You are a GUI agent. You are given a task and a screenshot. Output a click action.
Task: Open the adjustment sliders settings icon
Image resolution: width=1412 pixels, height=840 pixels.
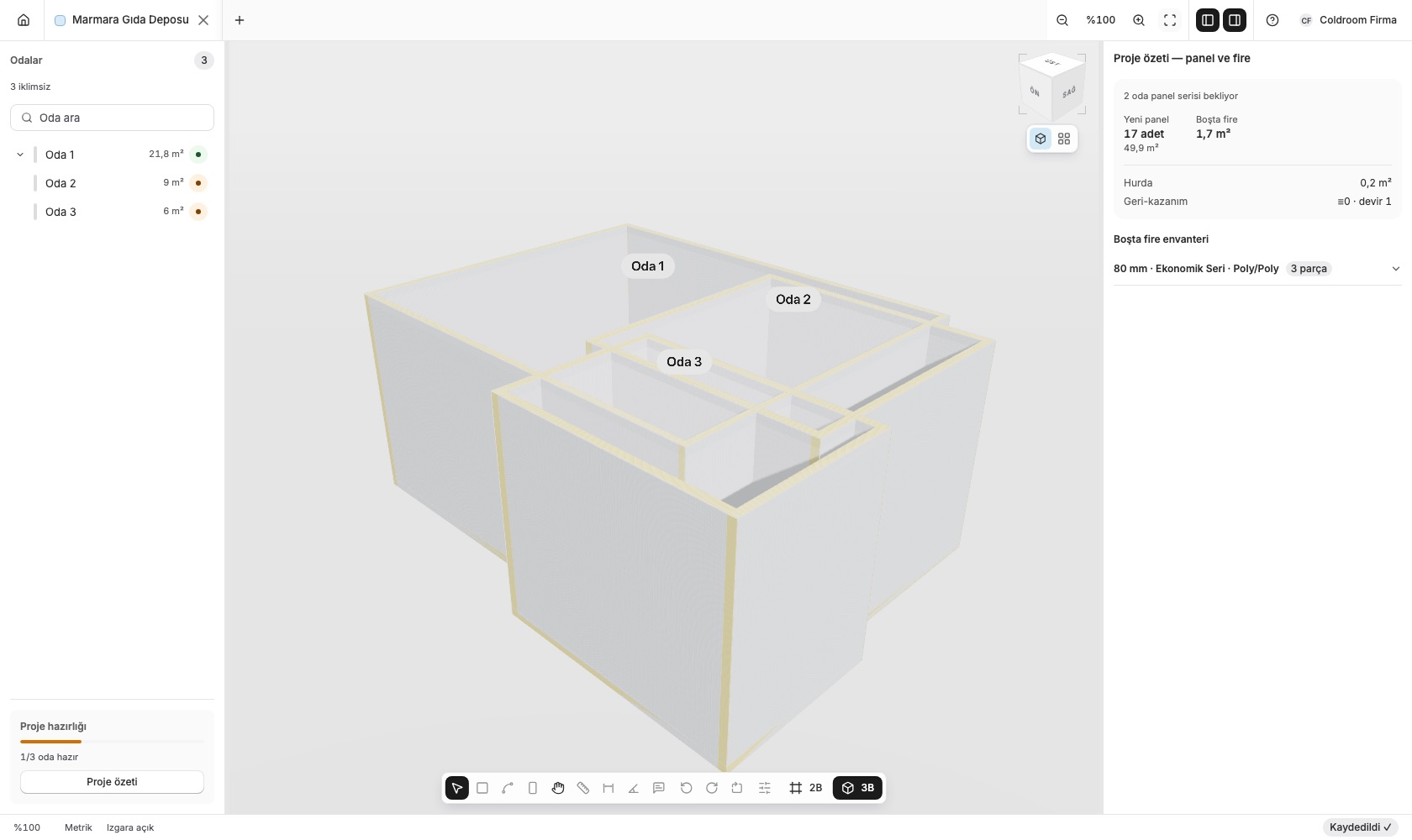(765, 788)
